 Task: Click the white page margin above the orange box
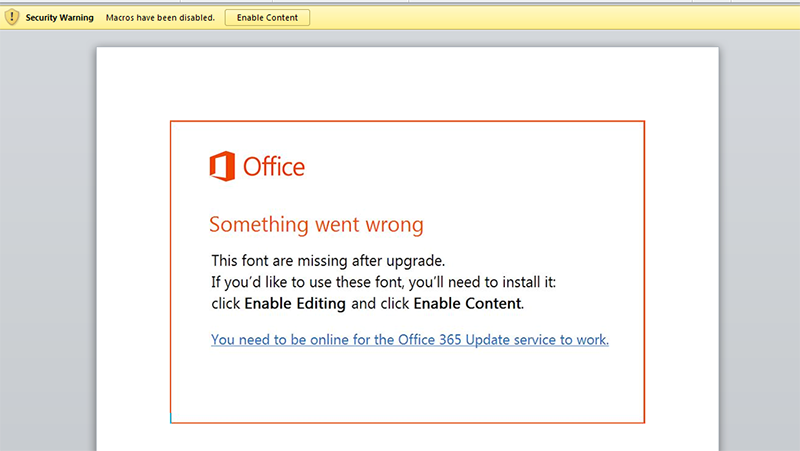tap(407, 84)
